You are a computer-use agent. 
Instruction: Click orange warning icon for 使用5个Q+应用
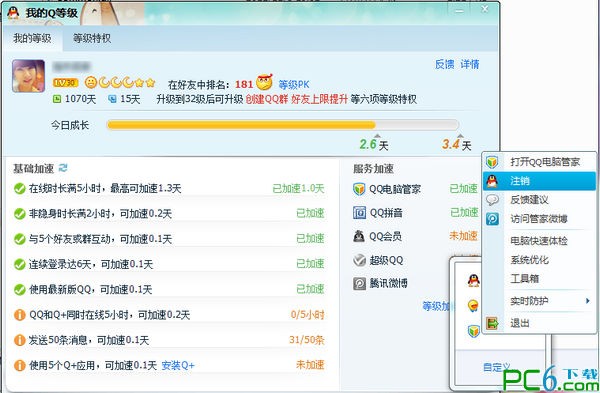tap(20, 365)
